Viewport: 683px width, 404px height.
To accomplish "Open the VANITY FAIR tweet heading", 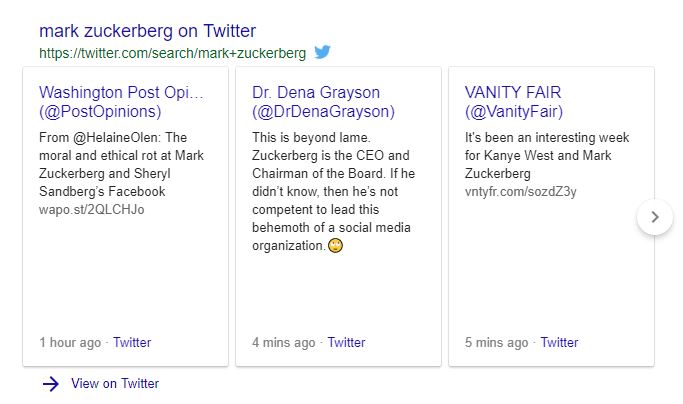I will [x=514, y=102].
